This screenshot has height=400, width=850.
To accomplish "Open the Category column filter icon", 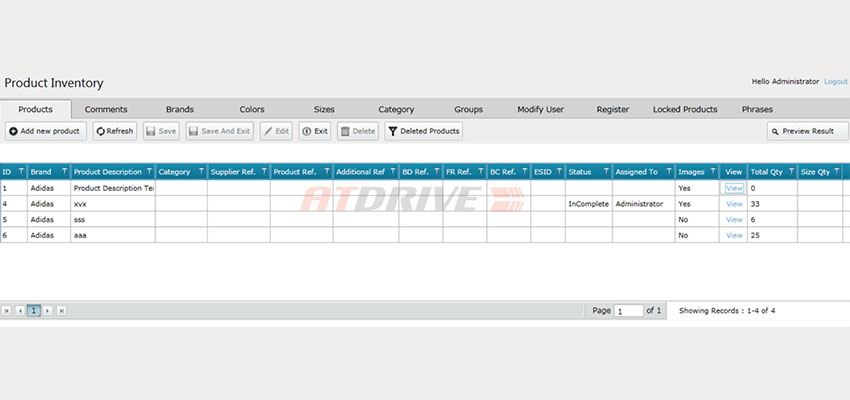I will coord(201,172).
